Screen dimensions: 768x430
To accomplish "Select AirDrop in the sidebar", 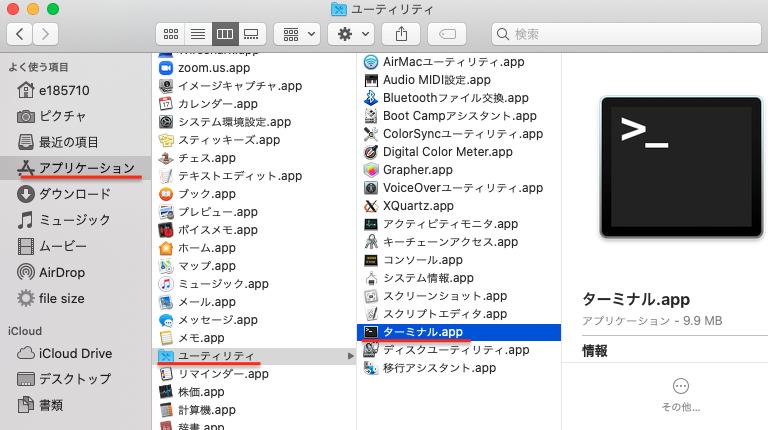I will (63, 272).
